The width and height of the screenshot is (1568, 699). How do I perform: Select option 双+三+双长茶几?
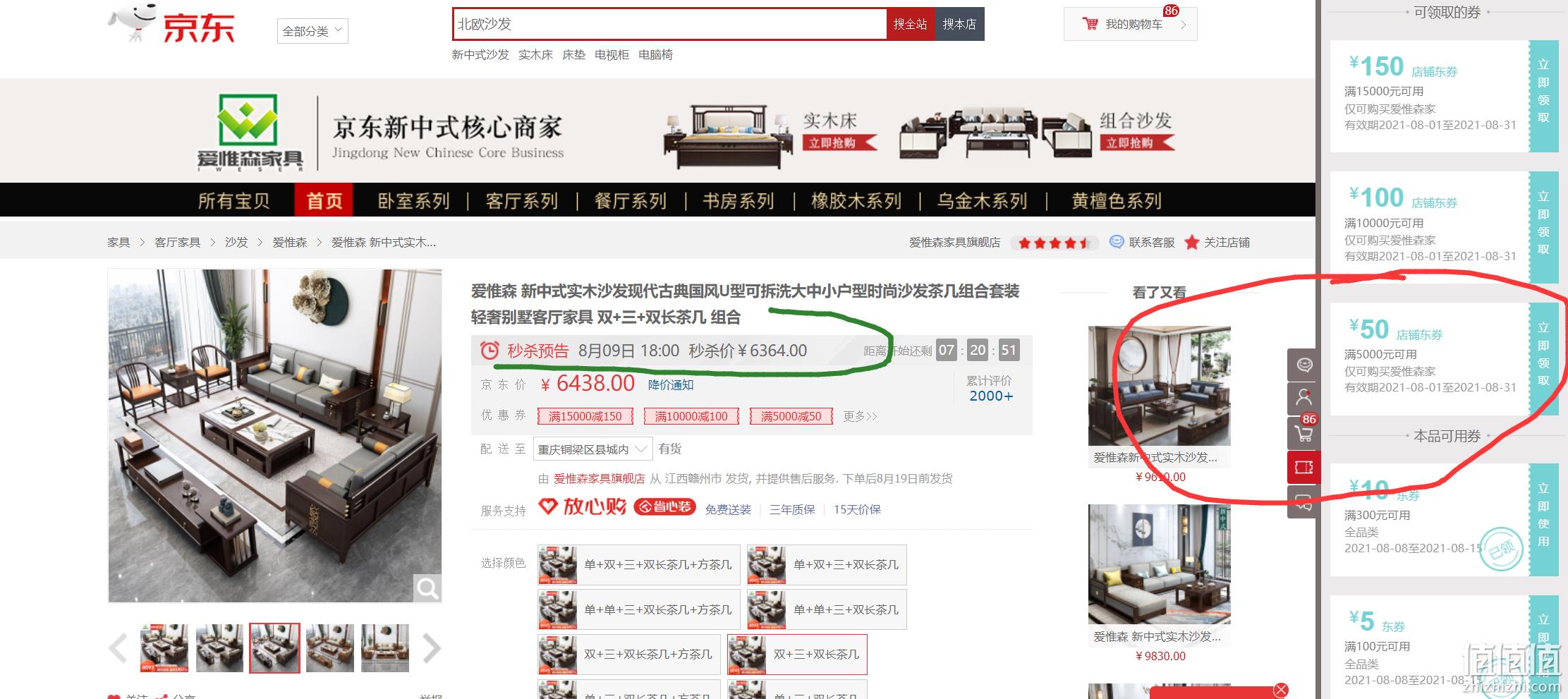pyautogui.click(x=797, y=655)
